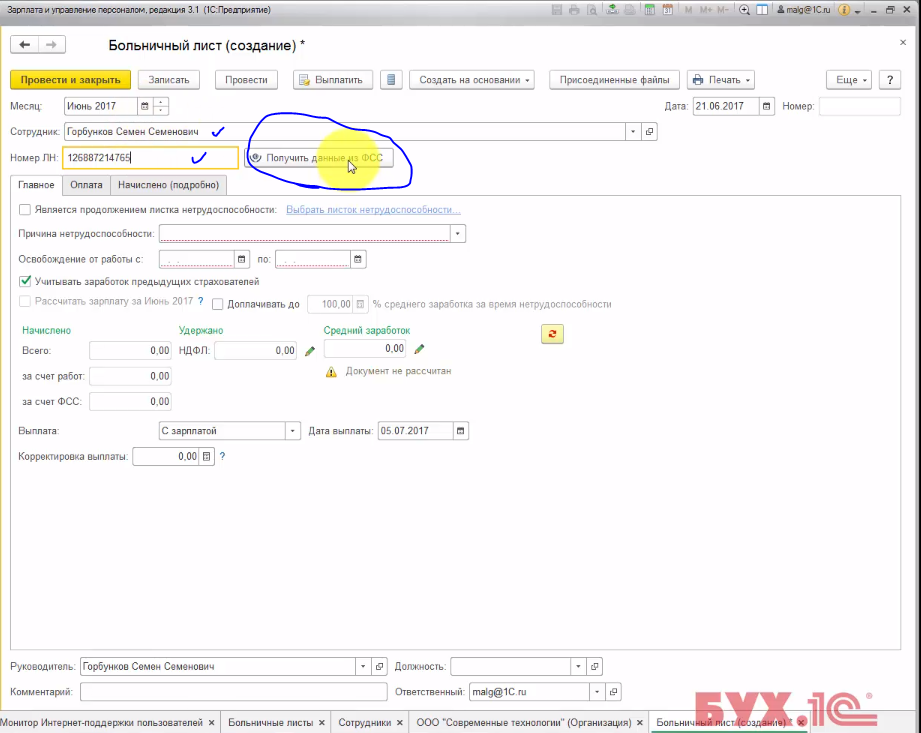Open the Сотрудник record

pos(649,132)
